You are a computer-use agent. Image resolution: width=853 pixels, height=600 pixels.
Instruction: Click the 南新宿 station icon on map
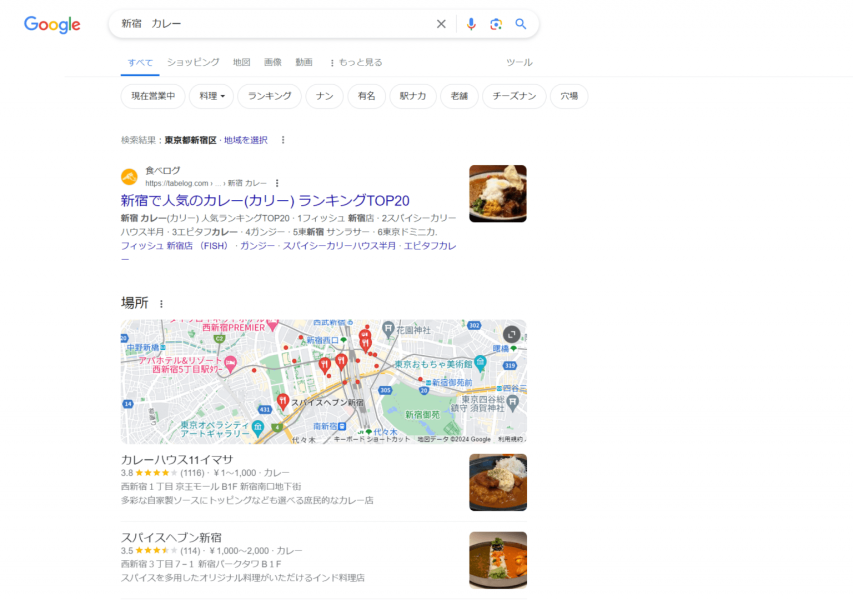pos(342,426)
